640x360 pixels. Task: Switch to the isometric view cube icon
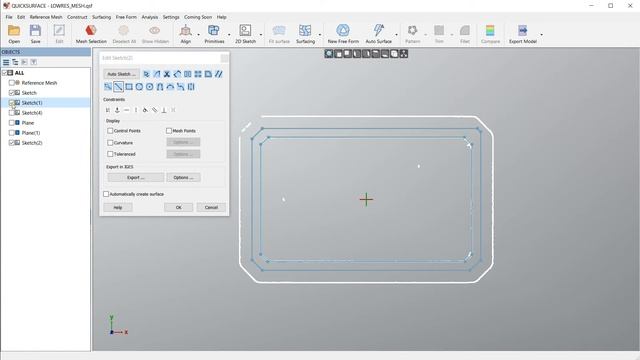[x=394, y=54]
